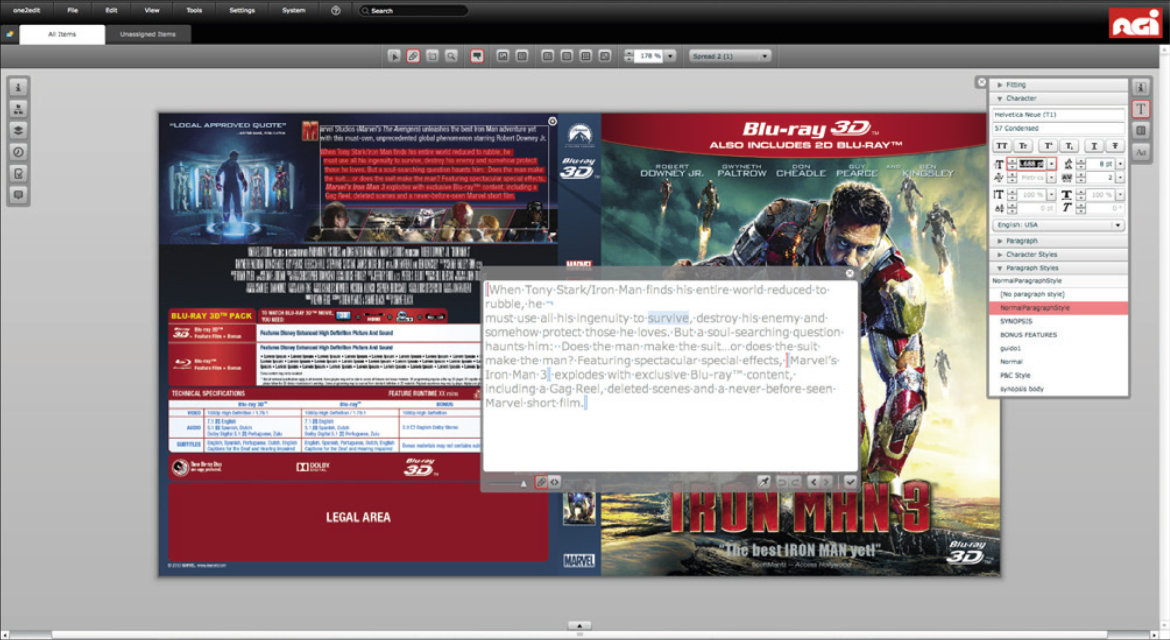Open the Edit menu
1170x640 pixels.
click(x=111, y=10)
